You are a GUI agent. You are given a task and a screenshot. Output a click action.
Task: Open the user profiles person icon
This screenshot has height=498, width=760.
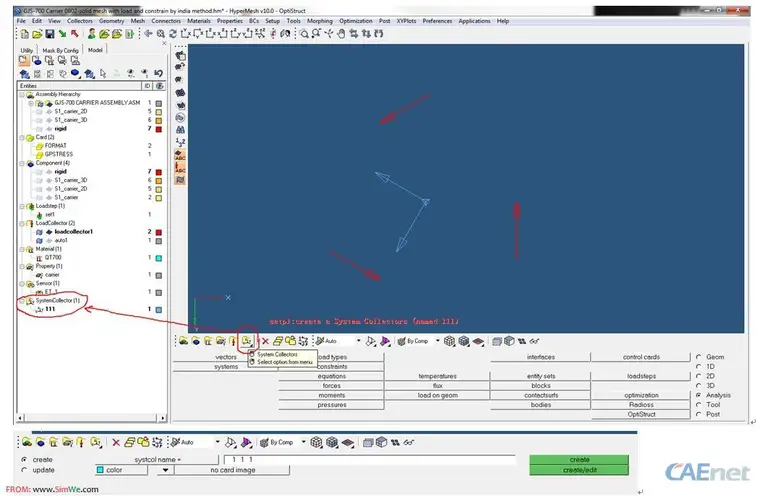91,34
